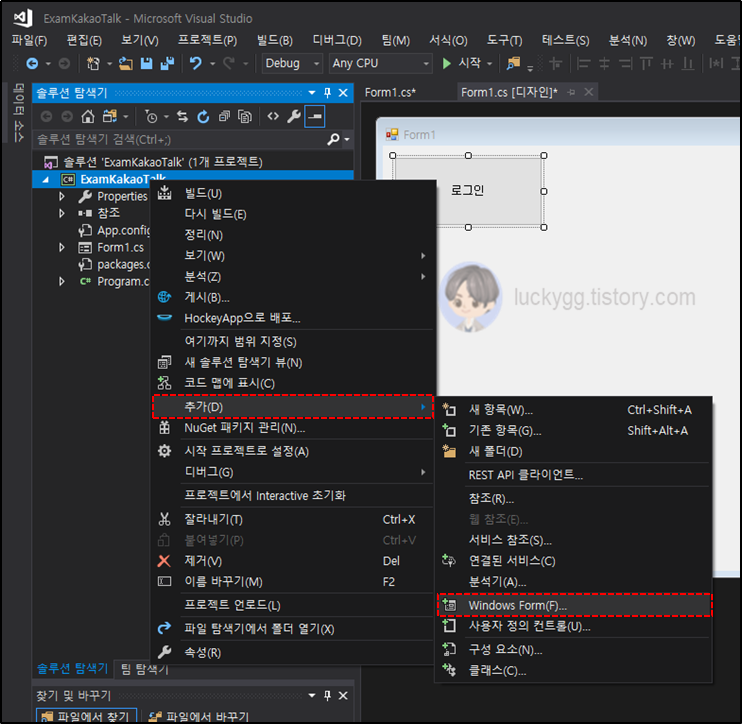
Task: Select Windows Form(F)... in the submenu
Action: 574,605
